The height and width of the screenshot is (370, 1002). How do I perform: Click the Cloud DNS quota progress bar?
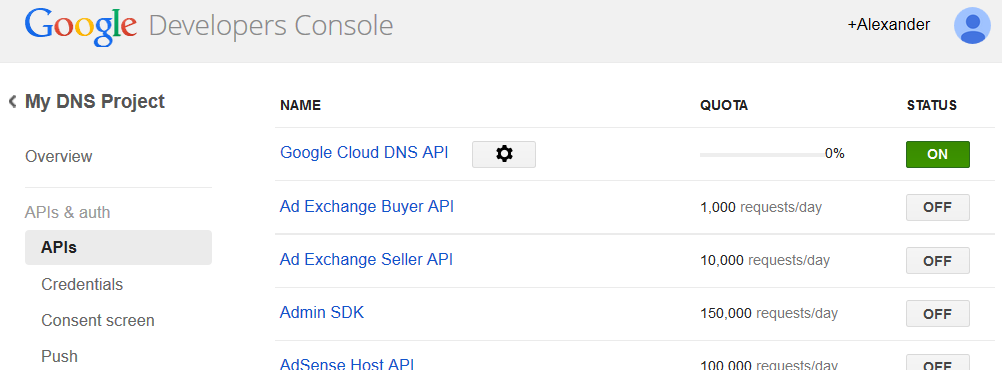(762, 155)
